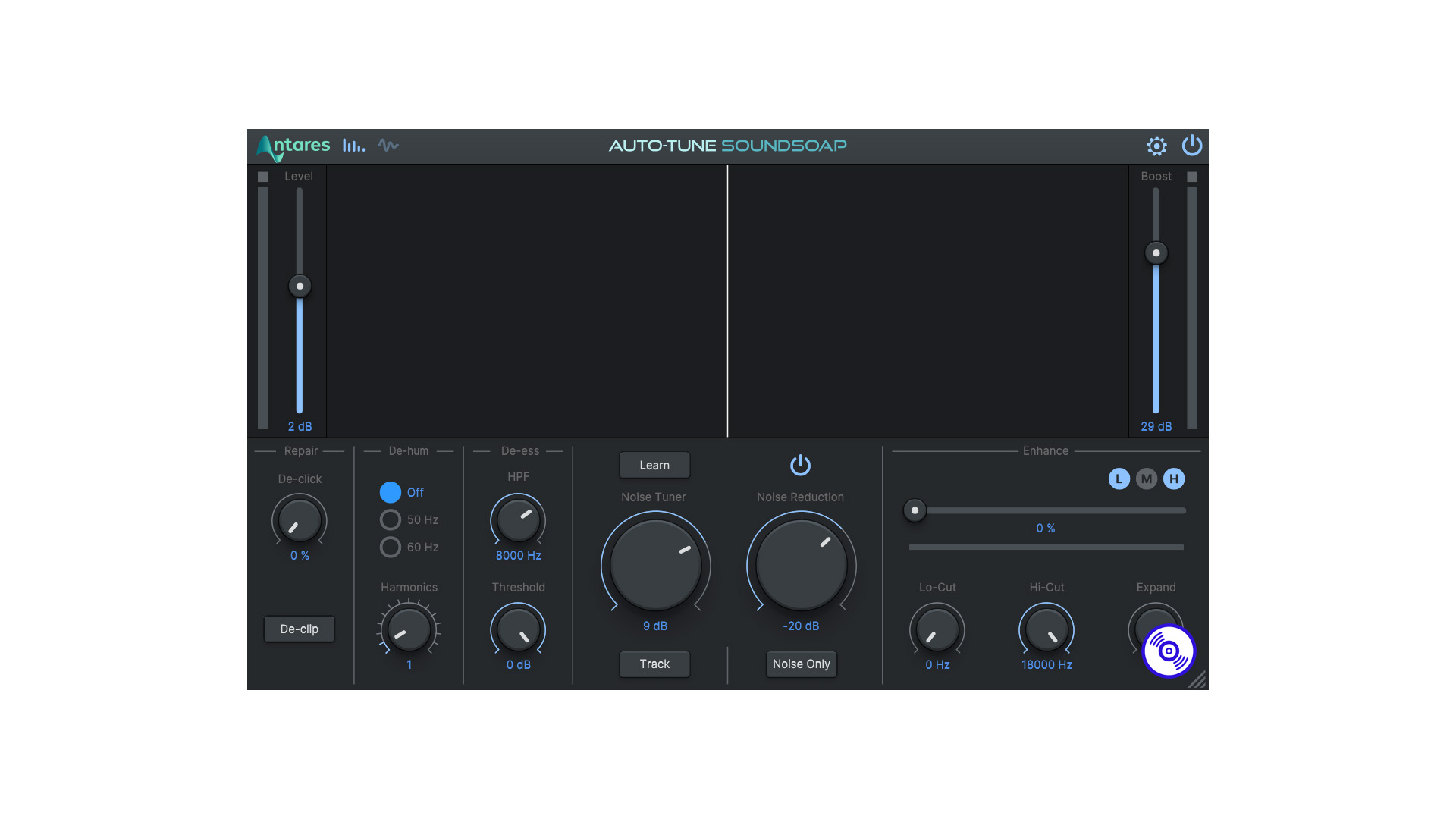Select the 60 Hz De-hum radio button
Viewport: 1456px width, 819px height.
tap(388, 546)
